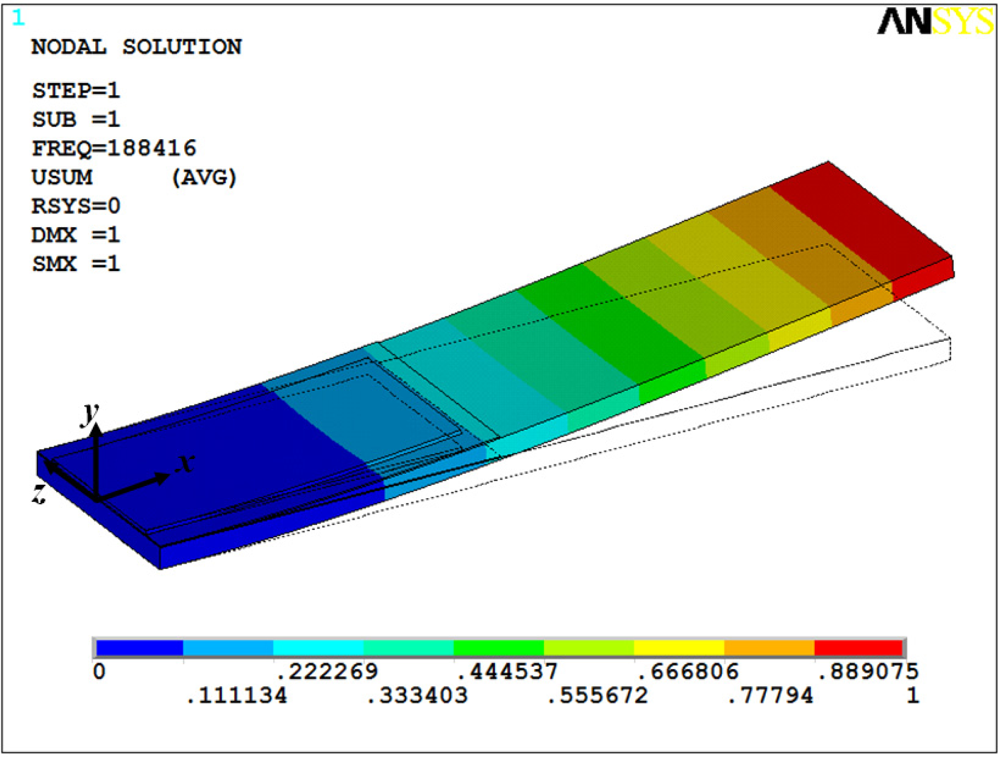Image resolution: width=1000 pixels, height=757 pixels.
Task: Select the red legend color band
Action: pos(859,648)
